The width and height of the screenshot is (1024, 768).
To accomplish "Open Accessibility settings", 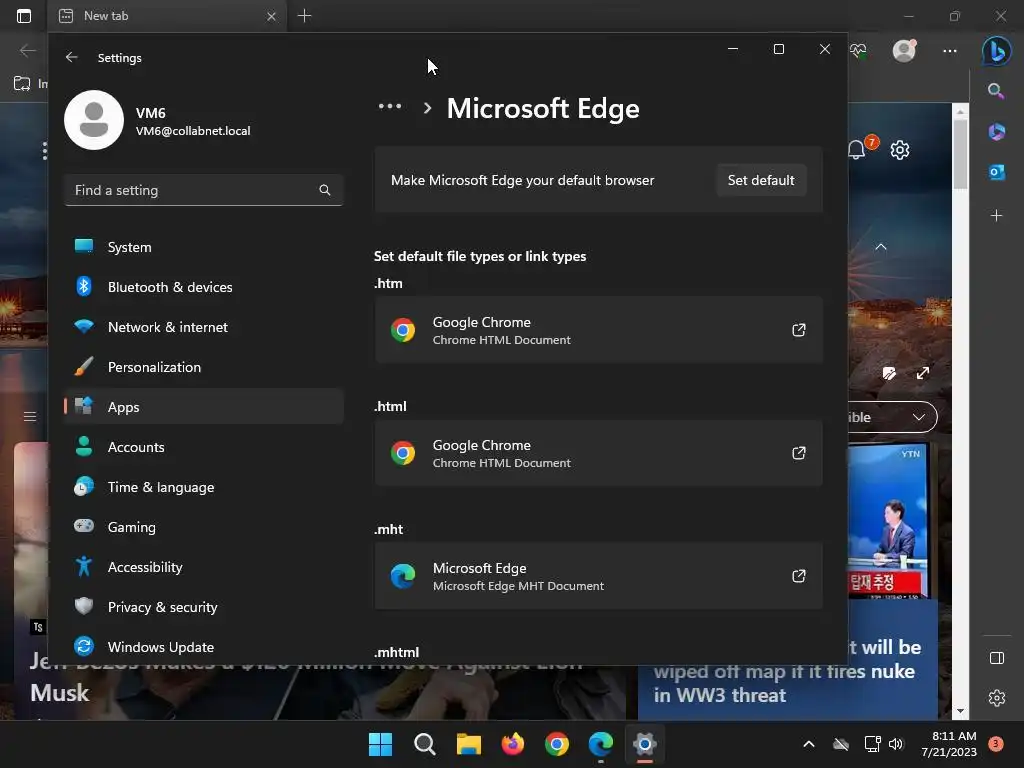I will [x=204, y=567].
